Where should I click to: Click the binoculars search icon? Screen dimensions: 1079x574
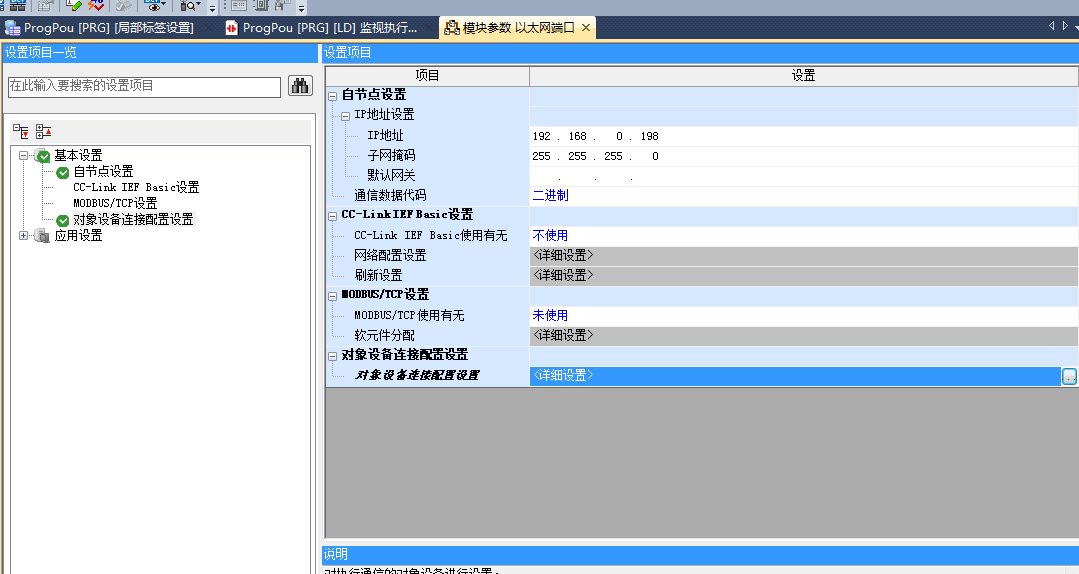click(x=300, y=86)
